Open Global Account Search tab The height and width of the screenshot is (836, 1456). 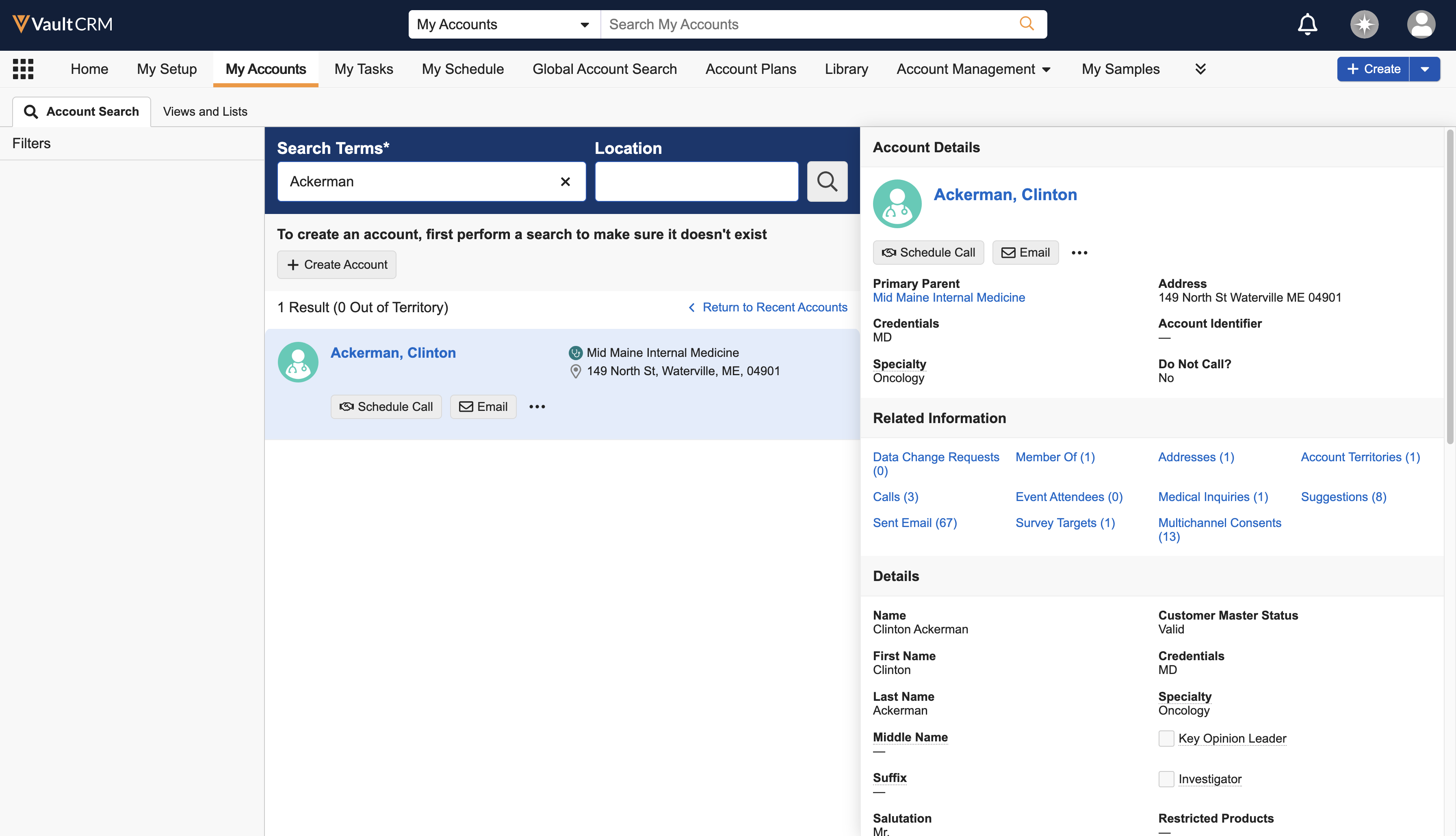coord(605,69)
